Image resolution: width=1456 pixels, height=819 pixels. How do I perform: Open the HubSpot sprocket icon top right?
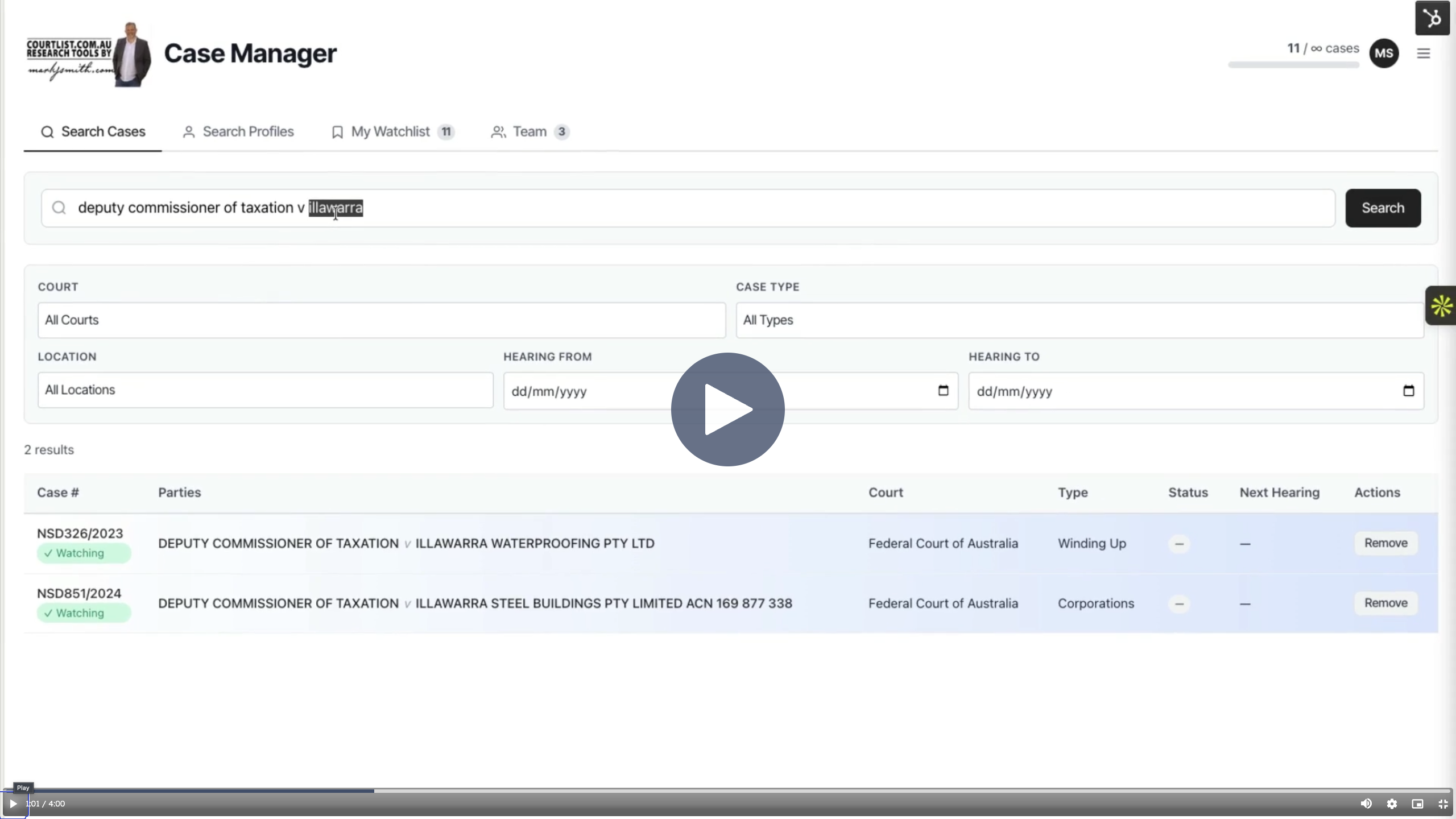(x=1433, y=18)
